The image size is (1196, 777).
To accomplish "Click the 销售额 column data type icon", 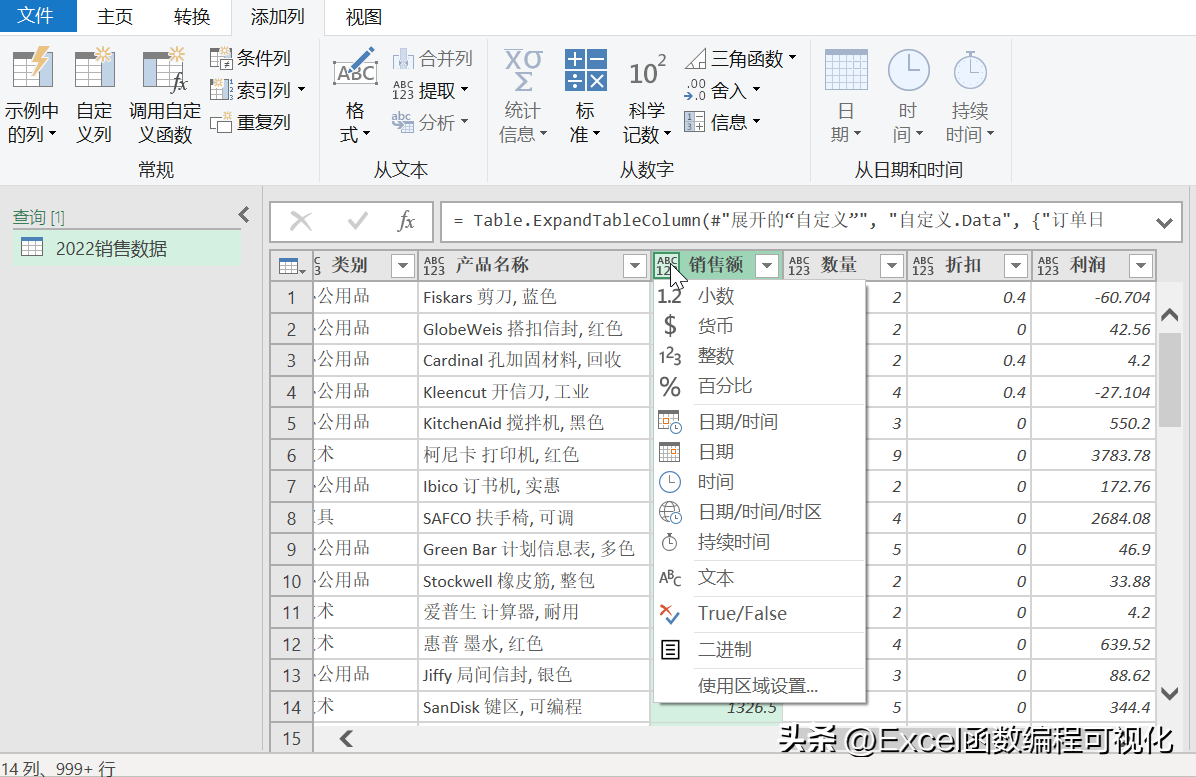I will [667, 265].
